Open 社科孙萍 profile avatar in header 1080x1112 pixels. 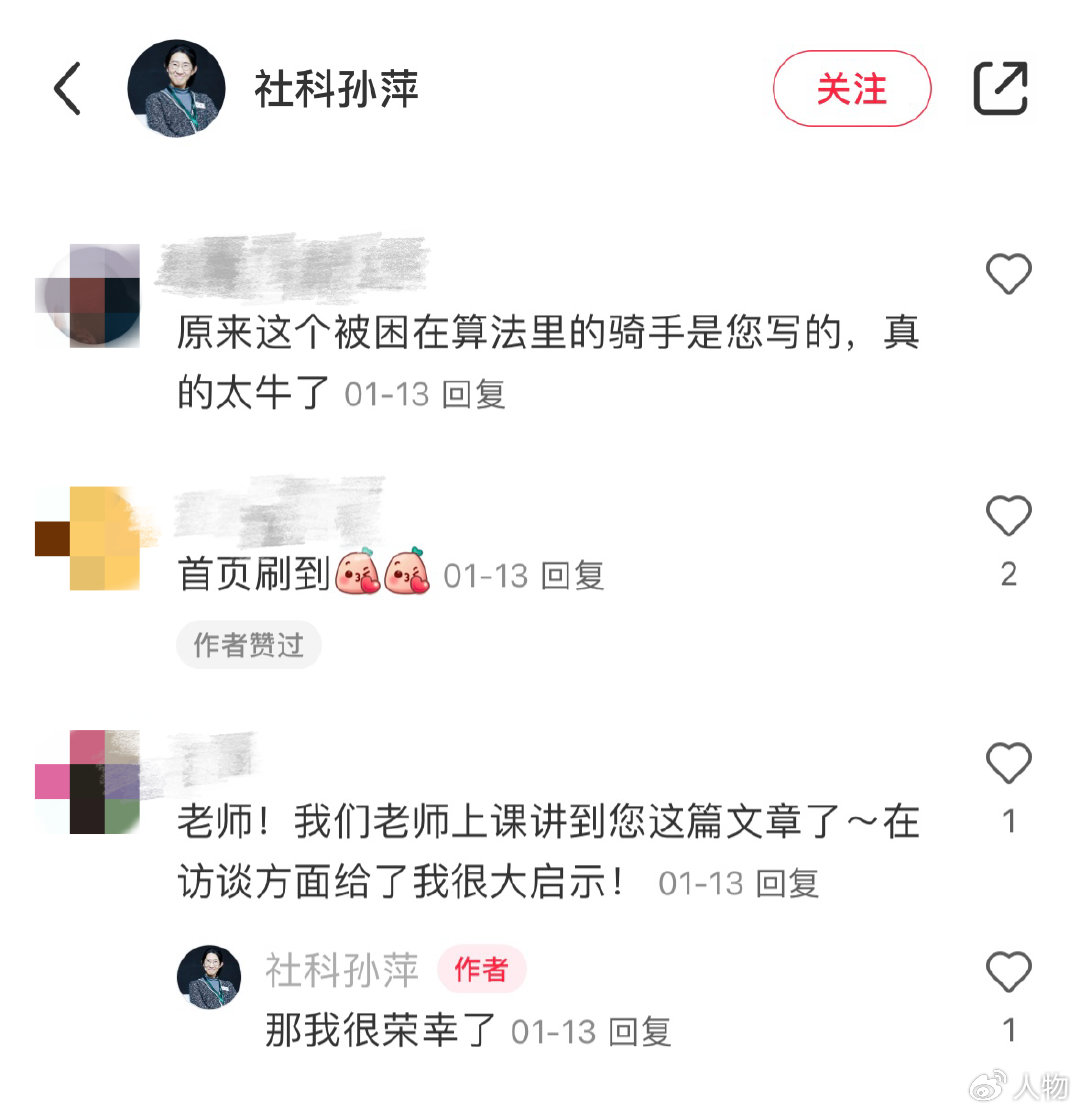176,88
